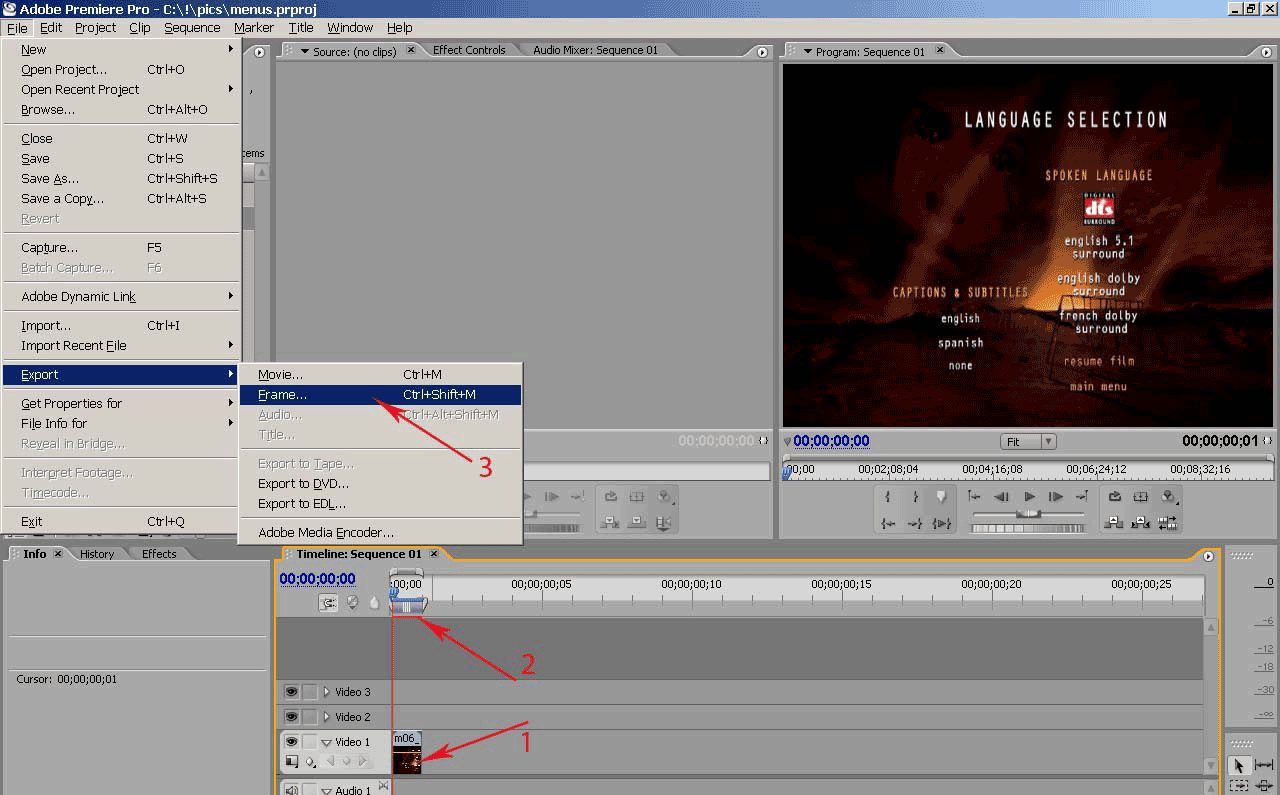Screen dimensions: 1280x795
Task: Click Play In to Out in Program monitor
Action: point(941,523)
